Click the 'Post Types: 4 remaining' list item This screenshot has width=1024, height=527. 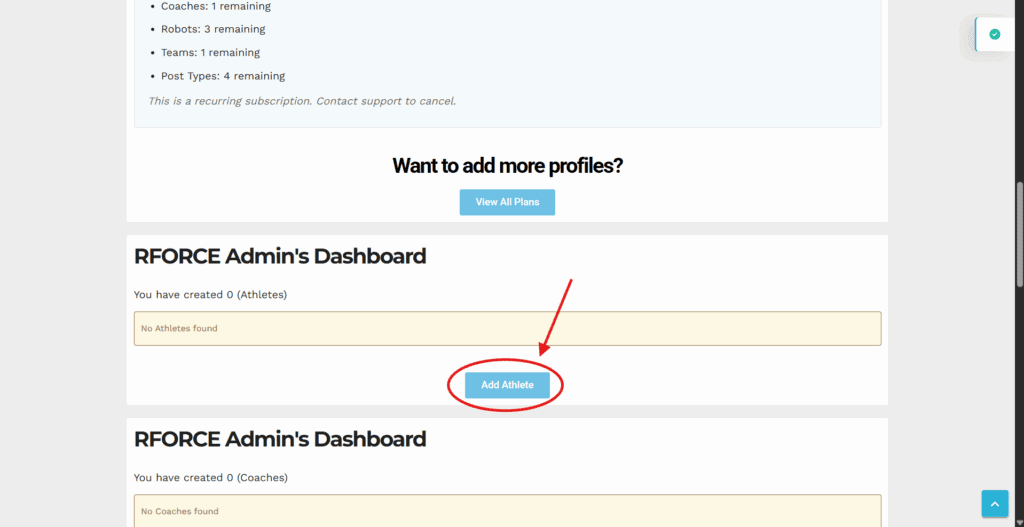223,76
